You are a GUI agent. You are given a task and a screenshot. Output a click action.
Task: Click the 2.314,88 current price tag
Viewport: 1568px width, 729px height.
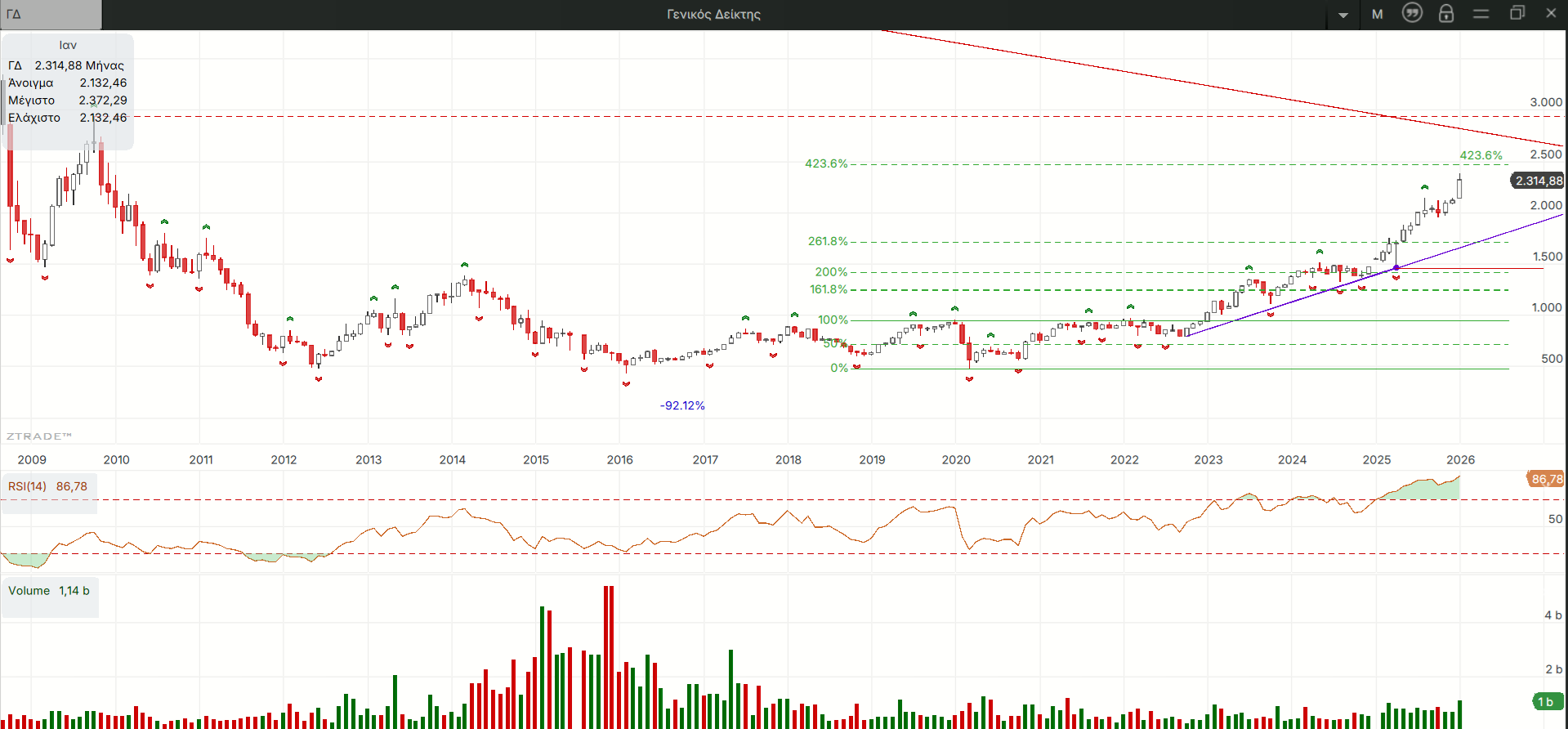(1538, 181)
